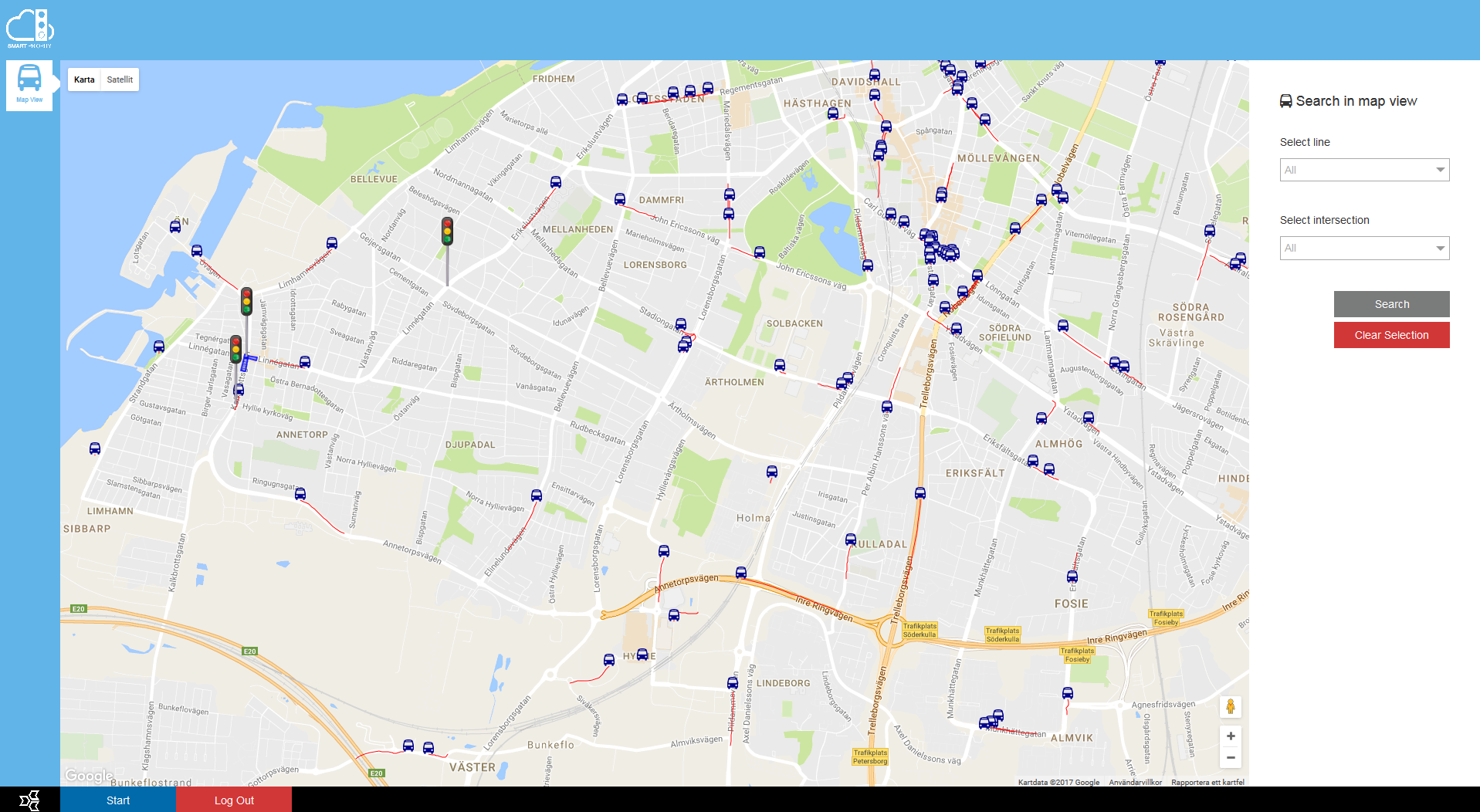Viewport: 1480px width, 812px height.
Task: Switch map to Karta view
Action: coord(84,80)
